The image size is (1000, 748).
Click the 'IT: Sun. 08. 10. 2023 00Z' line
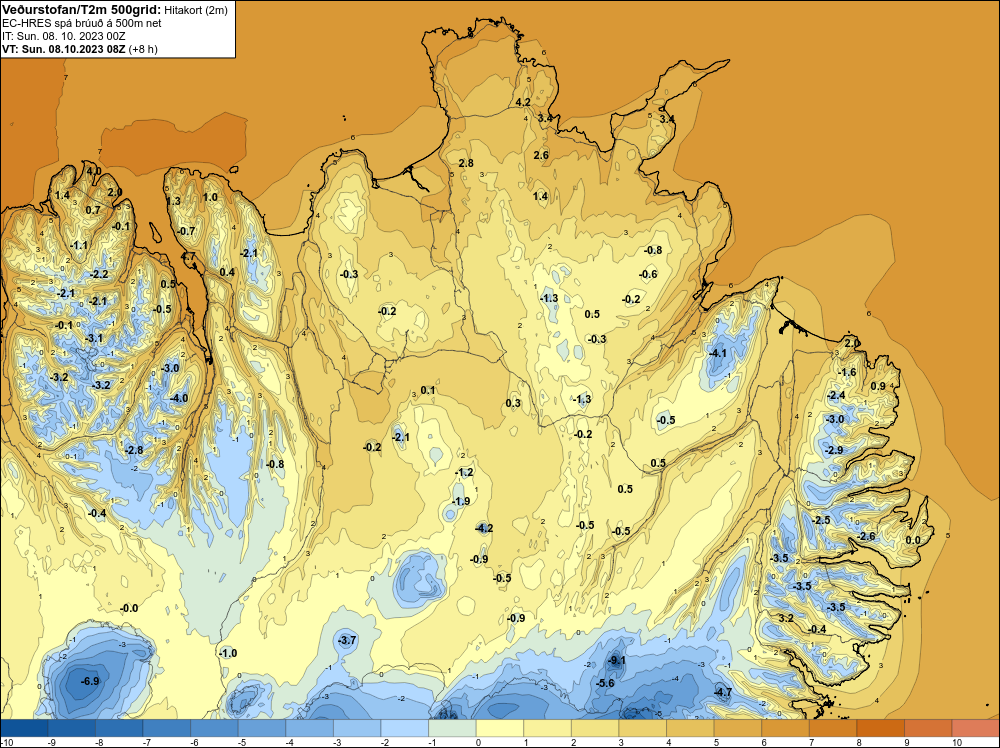tap(64, 36)
